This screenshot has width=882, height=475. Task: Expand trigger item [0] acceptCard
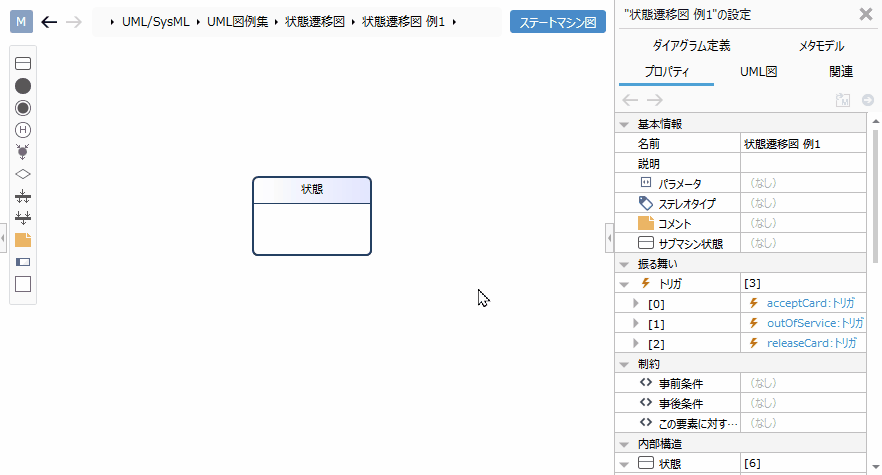[x=636, y=303]
